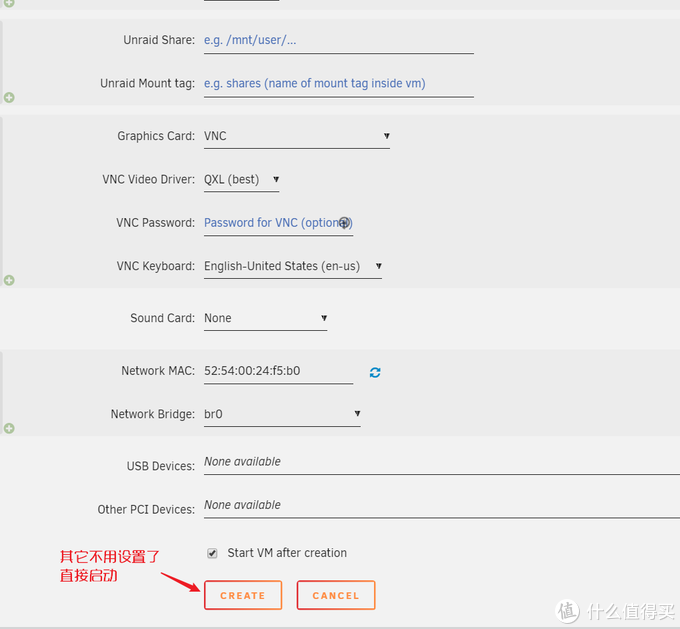
Task: Click the 'Network MAC:' label
Action: tap(158, 371)
